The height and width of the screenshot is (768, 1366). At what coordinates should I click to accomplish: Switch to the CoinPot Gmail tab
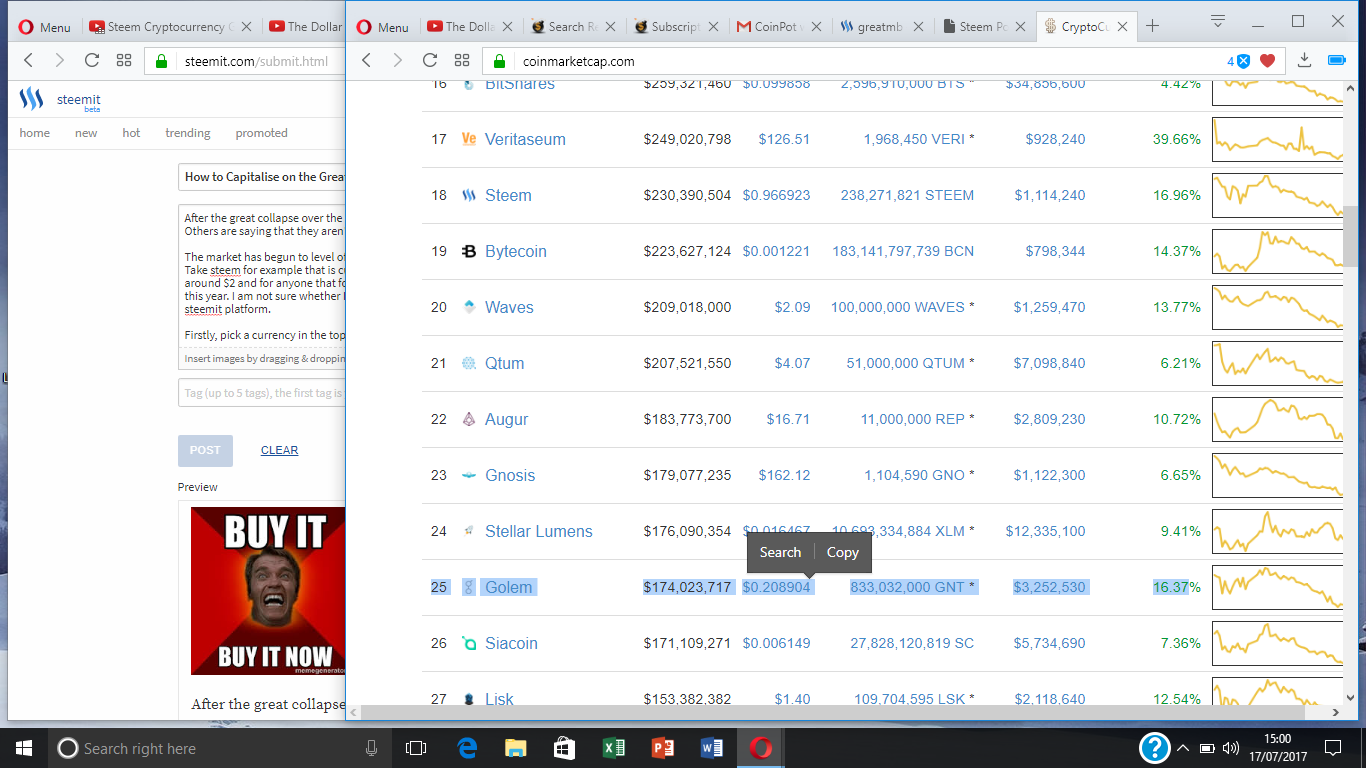click(x=777, y=27)
